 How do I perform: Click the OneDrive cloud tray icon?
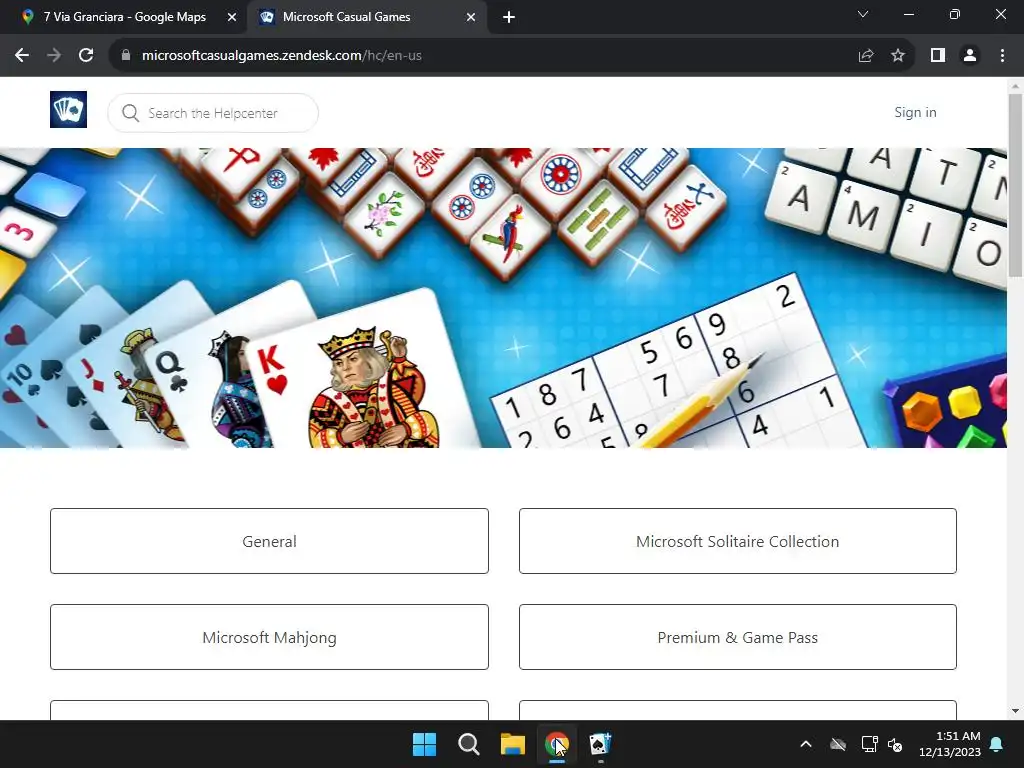point(838,744)
